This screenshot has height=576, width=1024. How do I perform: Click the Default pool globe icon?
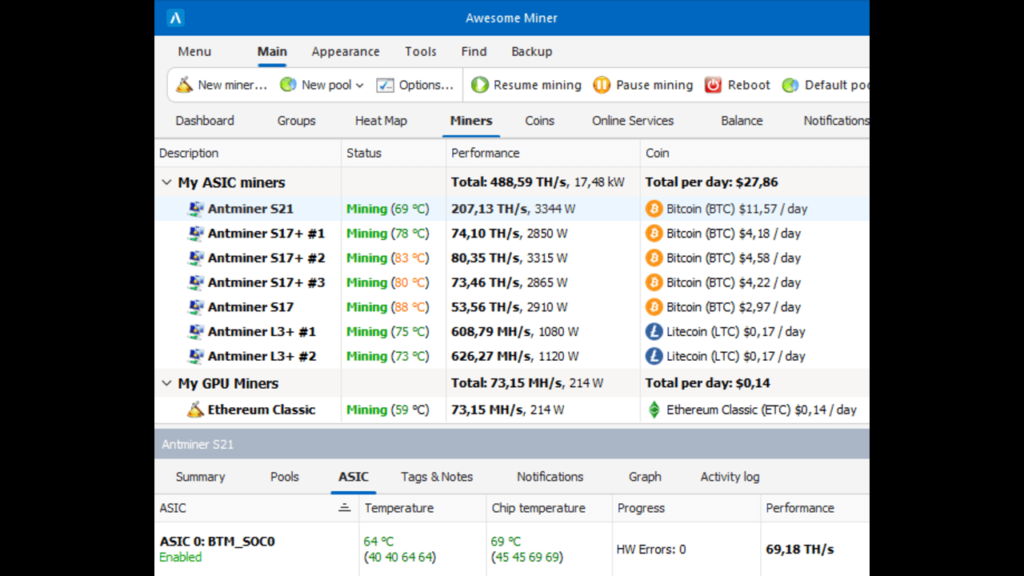[790, 84]
